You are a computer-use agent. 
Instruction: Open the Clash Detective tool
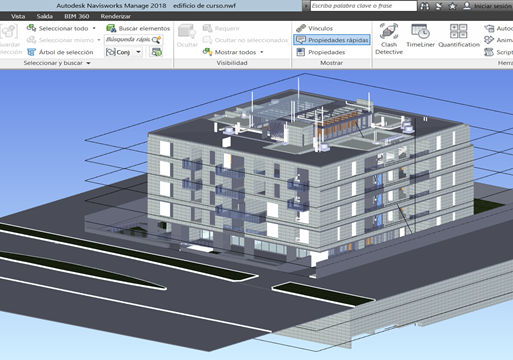389,39
